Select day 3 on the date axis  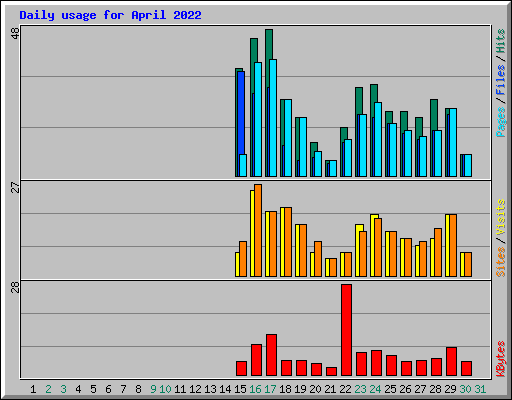63,389
